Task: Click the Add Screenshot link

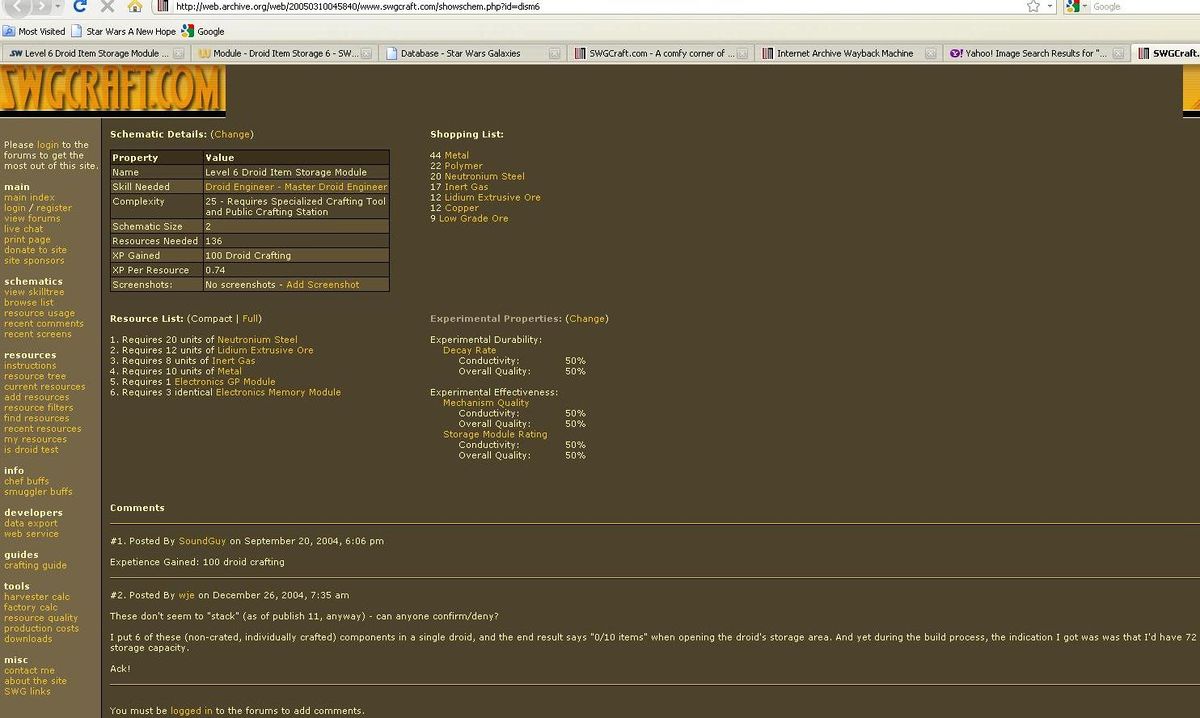Action: pyautogui.click(x=322, y=285)
